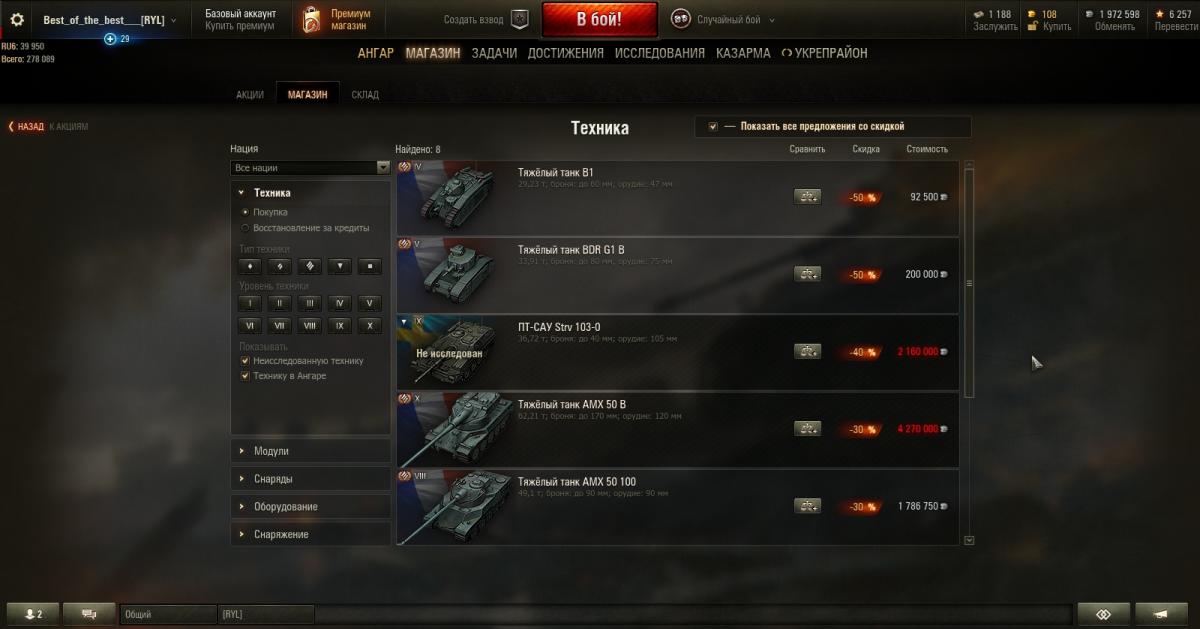
Task: Toggle Показать все предложения со скидкой
Action: (713, 127)
